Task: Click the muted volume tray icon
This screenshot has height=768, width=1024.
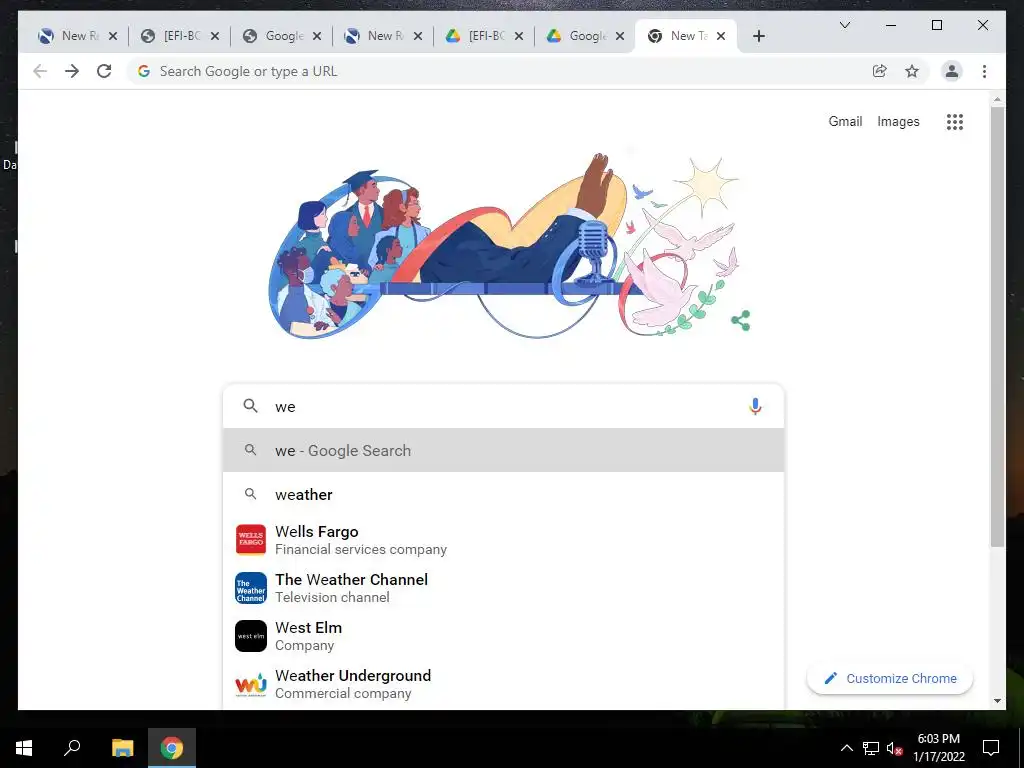Action: click(895, 748)
